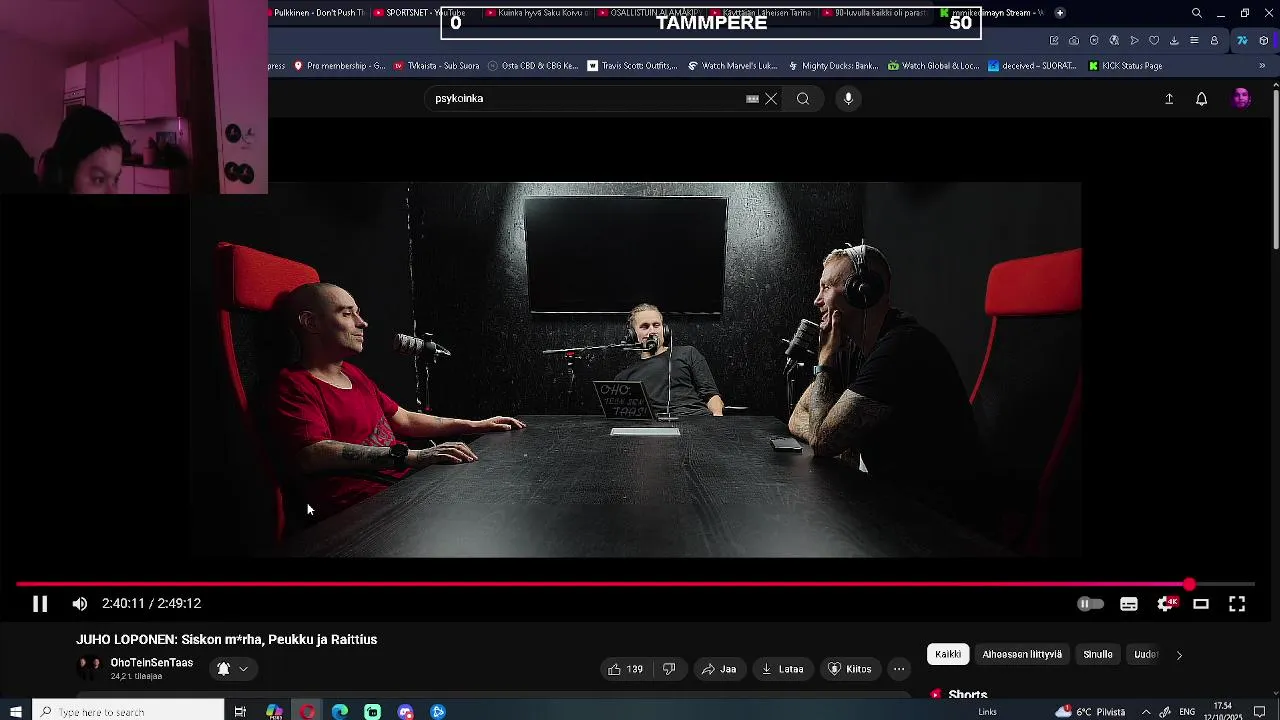Open YouTube create upload icon

tap(1169, 99)
